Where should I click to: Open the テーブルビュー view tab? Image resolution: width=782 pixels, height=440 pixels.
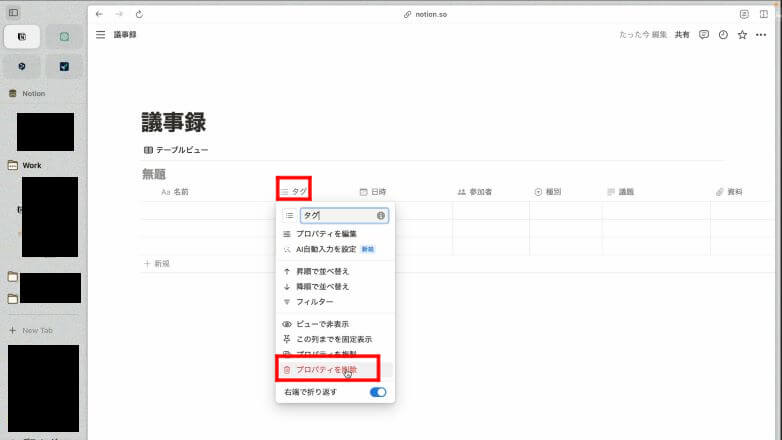click(x=176, y=150)
